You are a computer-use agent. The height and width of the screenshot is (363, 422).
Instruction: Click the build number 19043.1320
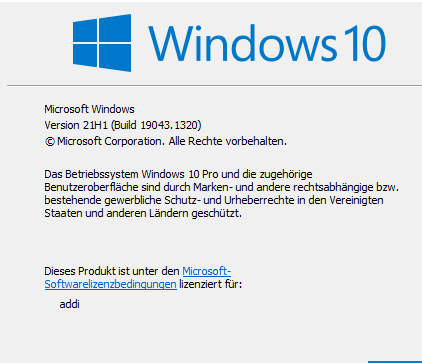coord(170,125)
